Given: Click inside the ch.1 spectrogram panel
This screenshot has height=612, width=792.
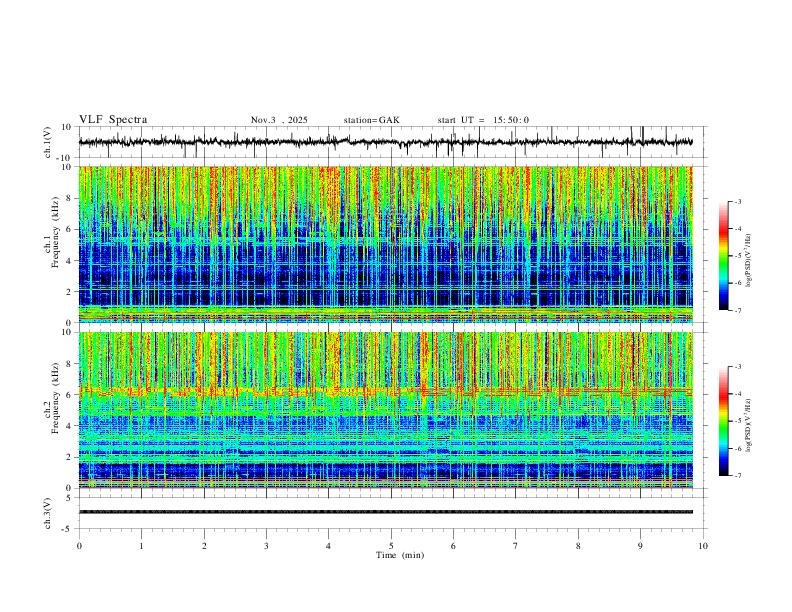Looking at the screenshot, I should [x=385, y=244].
